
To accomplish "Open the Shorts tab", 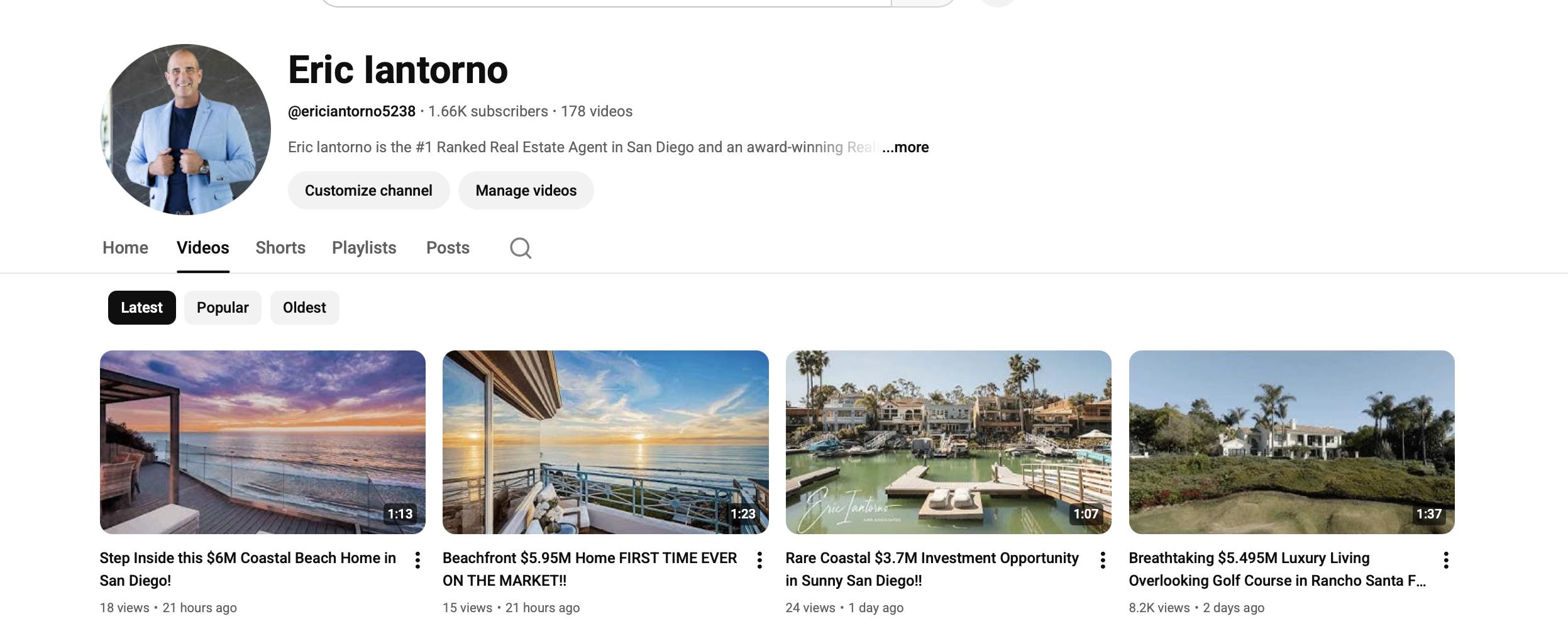I will [x=280, y=248].
